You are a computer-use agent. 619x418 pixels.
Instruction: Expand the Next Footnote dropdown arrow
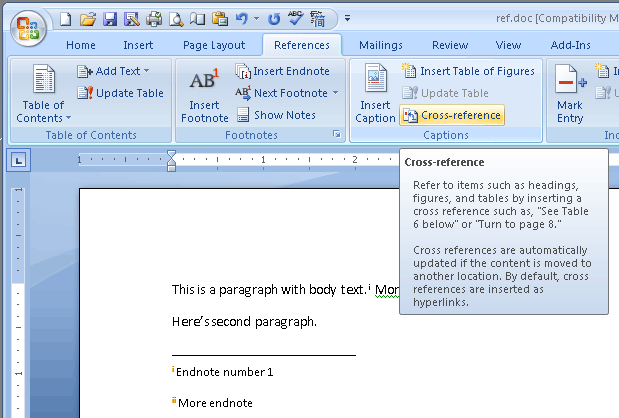click(x=336, y=93)
